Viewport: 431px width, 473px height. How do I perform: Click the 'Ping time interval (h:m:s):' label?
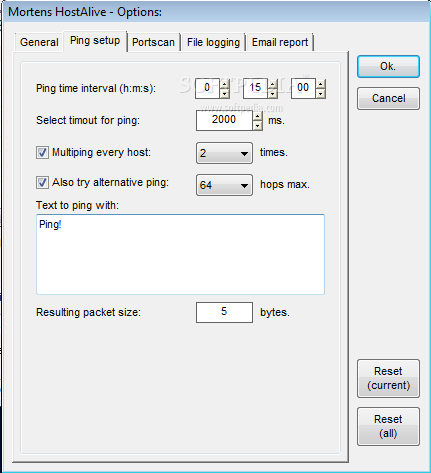pos(96,88)
